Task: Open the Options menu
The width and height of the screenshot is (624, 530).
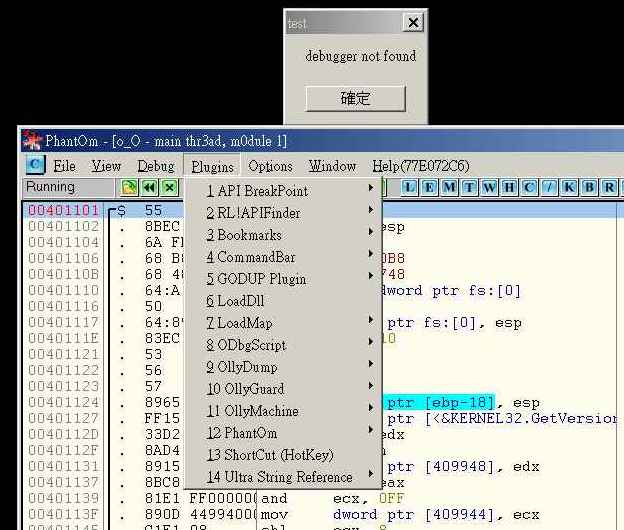Action: tap(270, 166)
